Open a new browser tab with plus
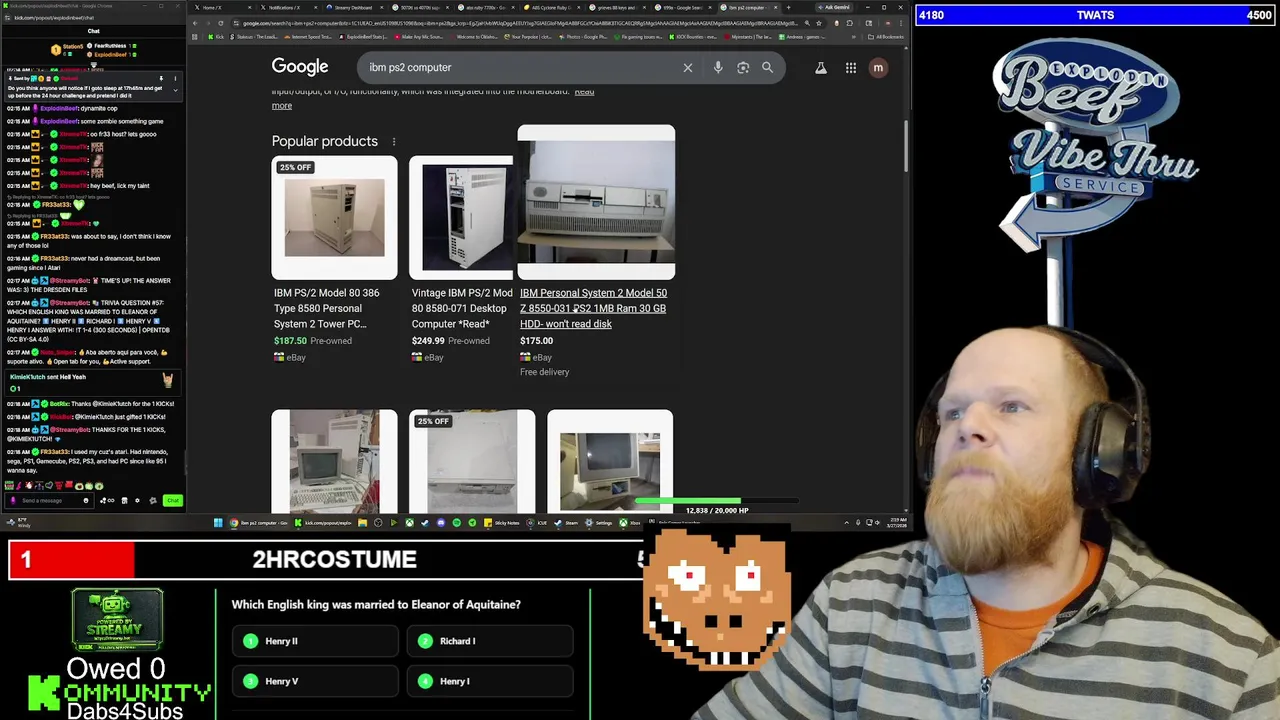The image size is (1280, 720). pyautogui.click(x=788, y=8)
